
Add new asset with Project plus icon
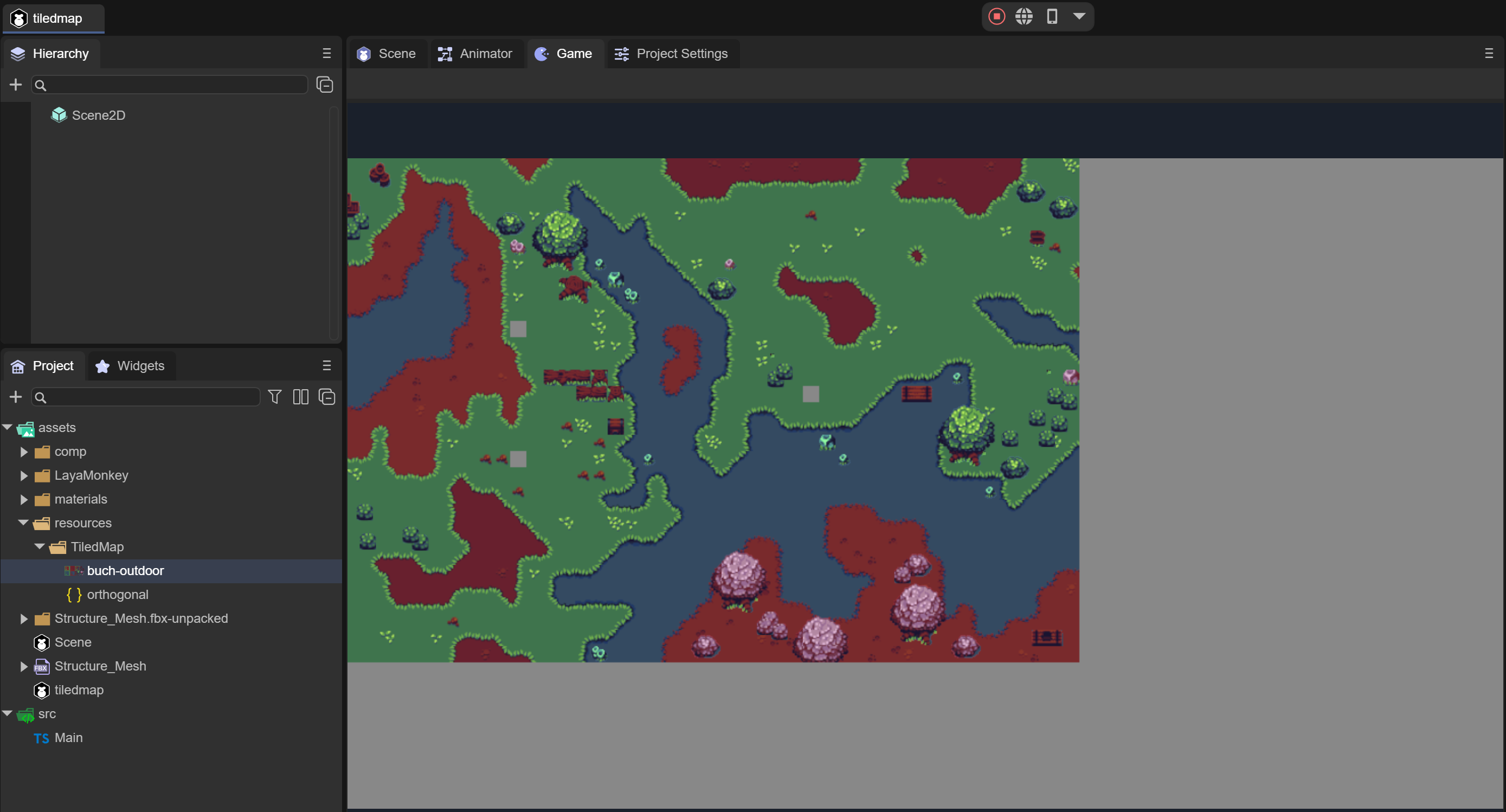coord(16,397)
